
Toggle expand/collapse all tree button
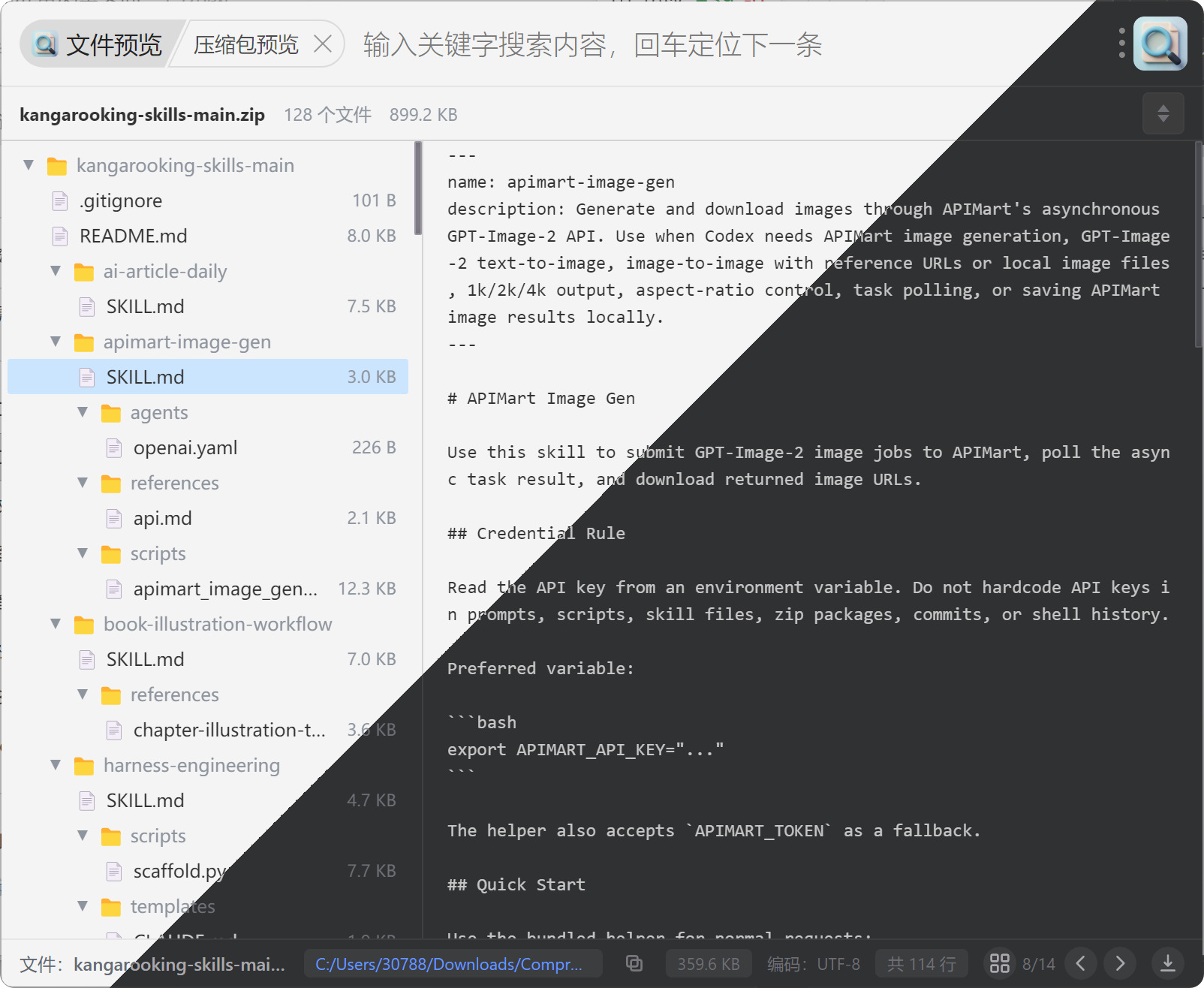[x=1163, y=113]
